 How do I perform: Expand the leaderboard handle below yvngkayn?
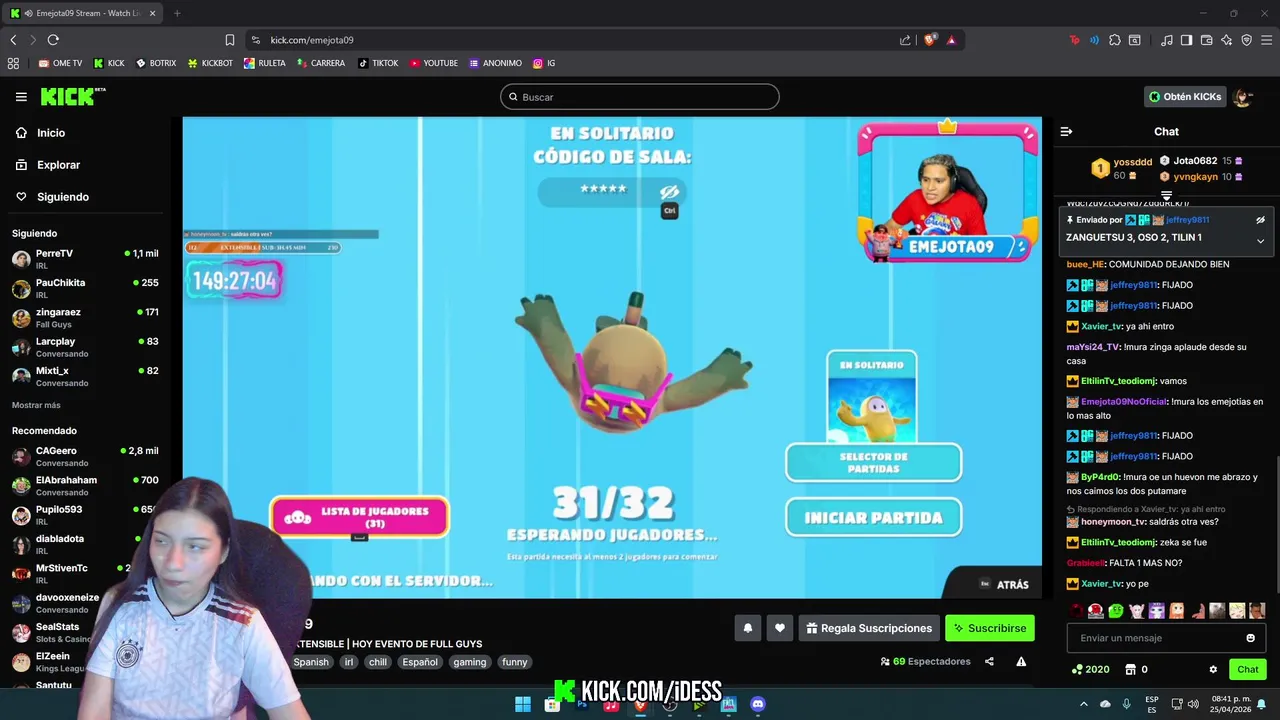tap(1166, 195)
